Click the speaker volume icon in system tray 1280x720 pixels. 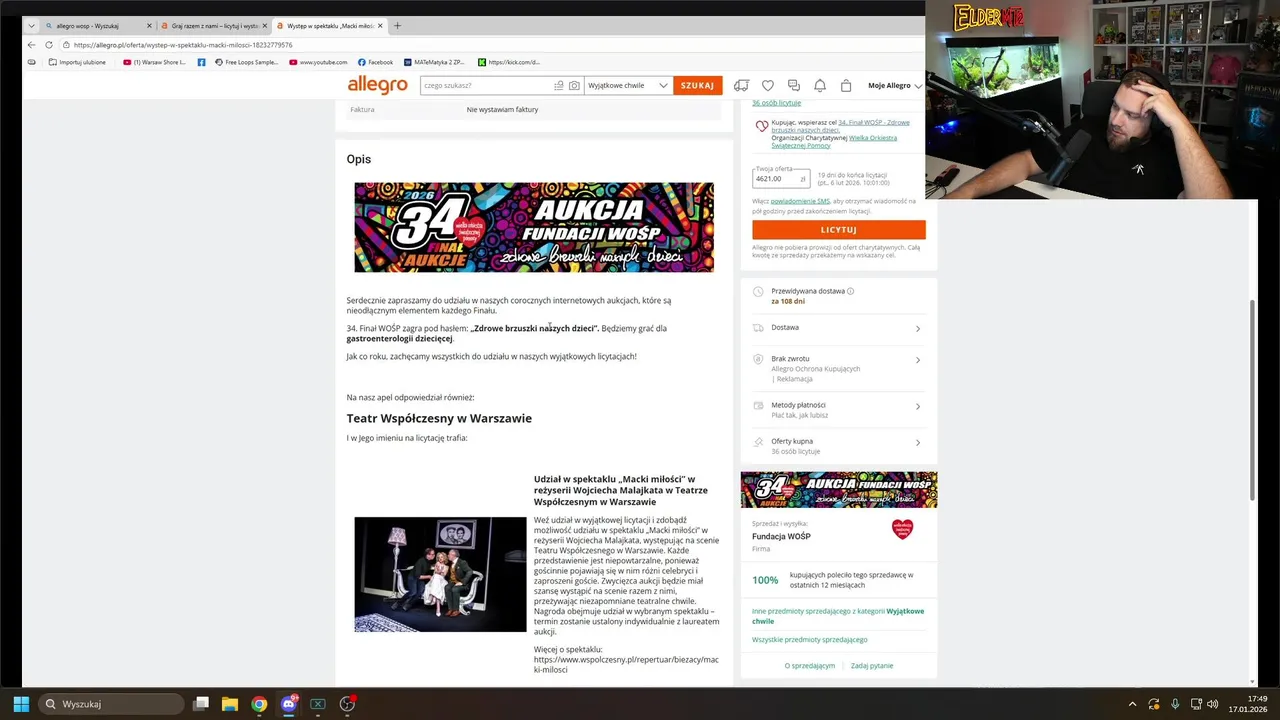[x=1212, y=704]
